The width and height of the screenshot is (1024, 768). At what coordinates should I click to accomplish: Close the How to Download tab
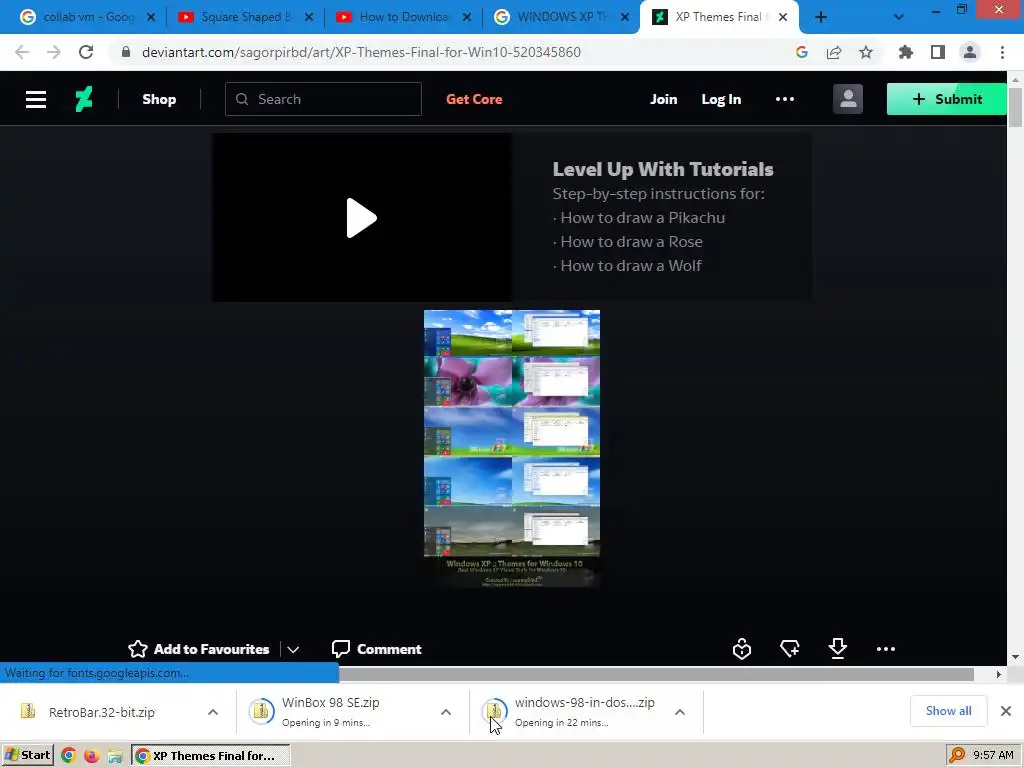[467, 17]
